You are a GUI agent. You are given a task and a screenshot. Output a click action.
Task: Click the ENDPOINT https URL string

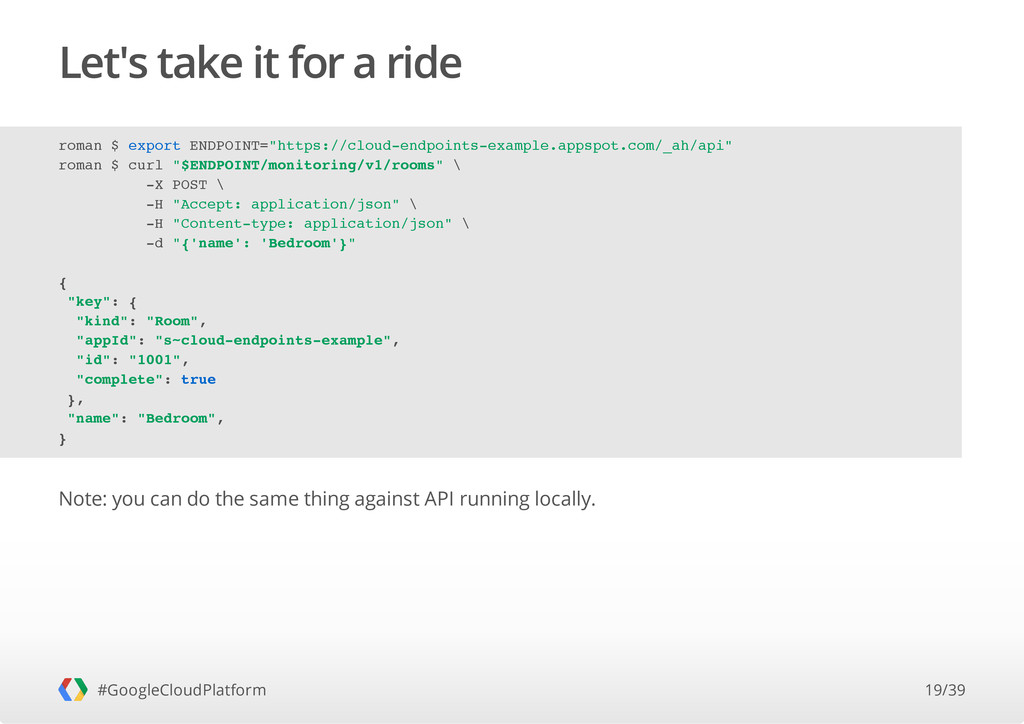(500, 145)
